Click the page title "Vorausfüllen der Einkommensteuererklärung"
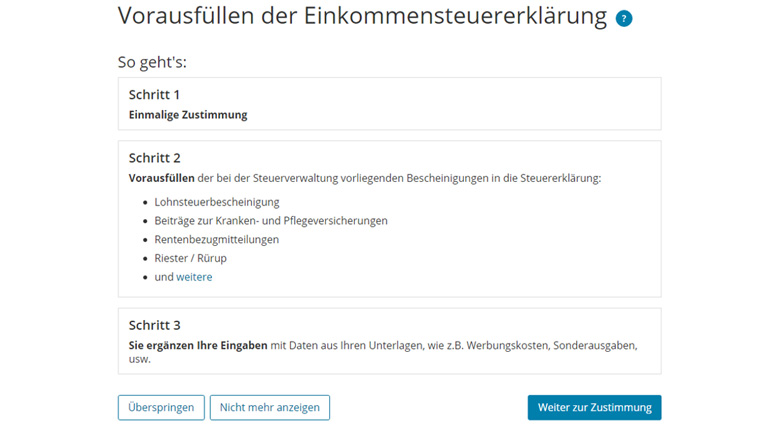Screen dimensions: 768x432 (x=362, y=16)
